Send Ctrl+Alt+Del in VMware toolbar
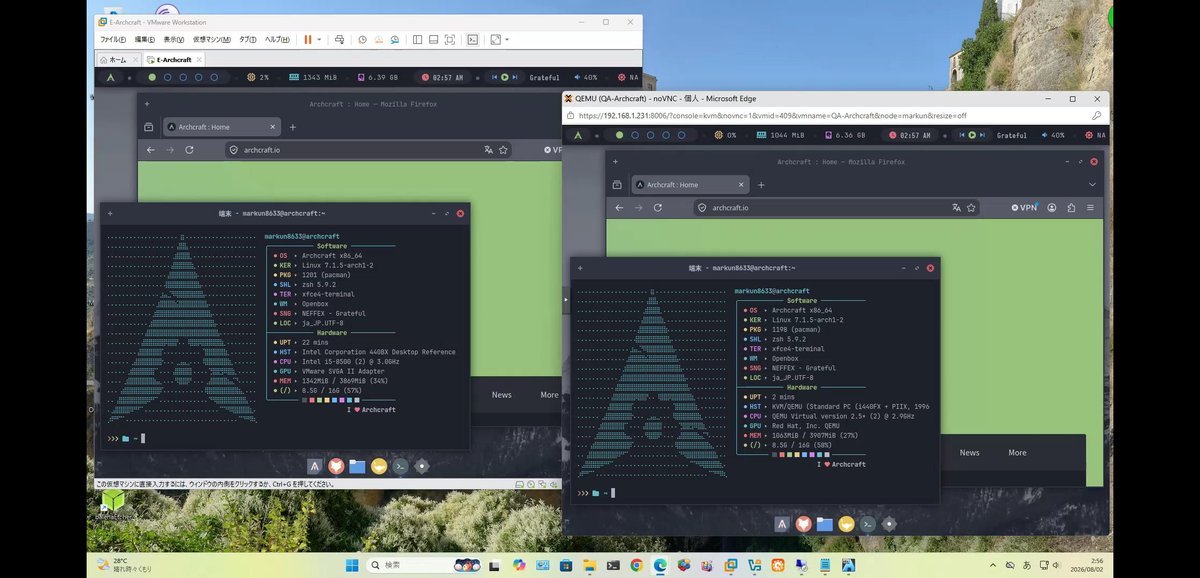 340,39
